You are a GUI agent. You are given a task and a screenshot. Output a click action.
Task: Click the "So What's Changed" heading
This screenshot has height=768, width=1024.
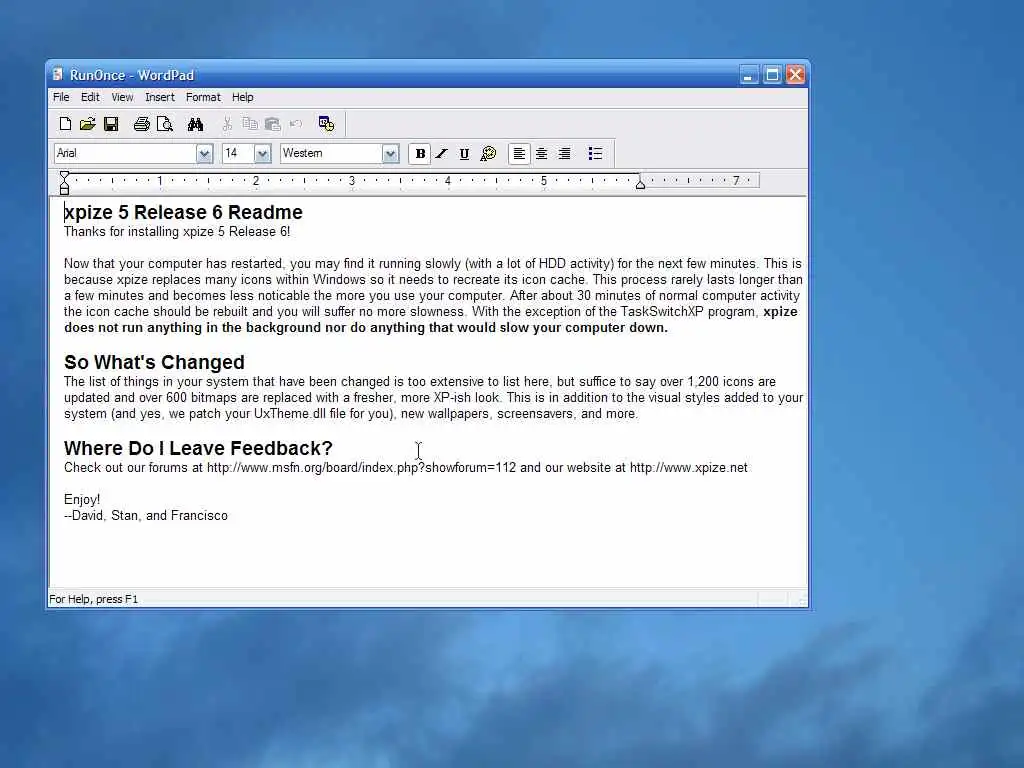pyautogui.click(x=154, y=362)
